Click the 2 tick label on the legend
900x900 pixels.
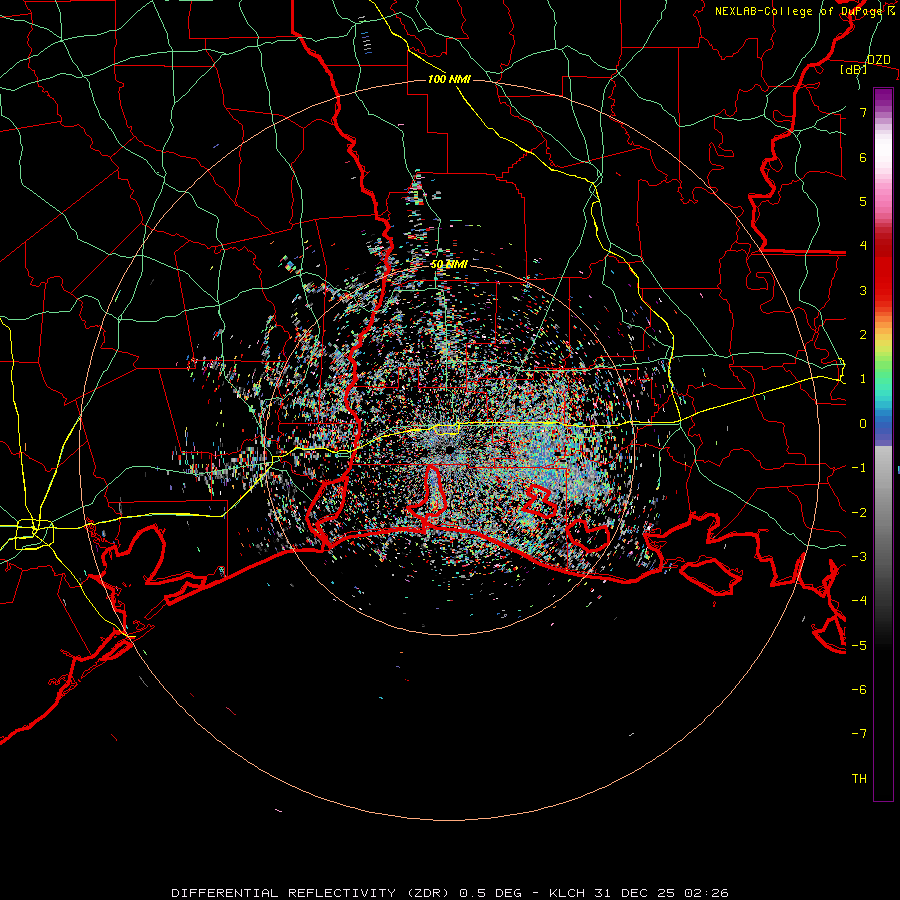pos(863,335)
